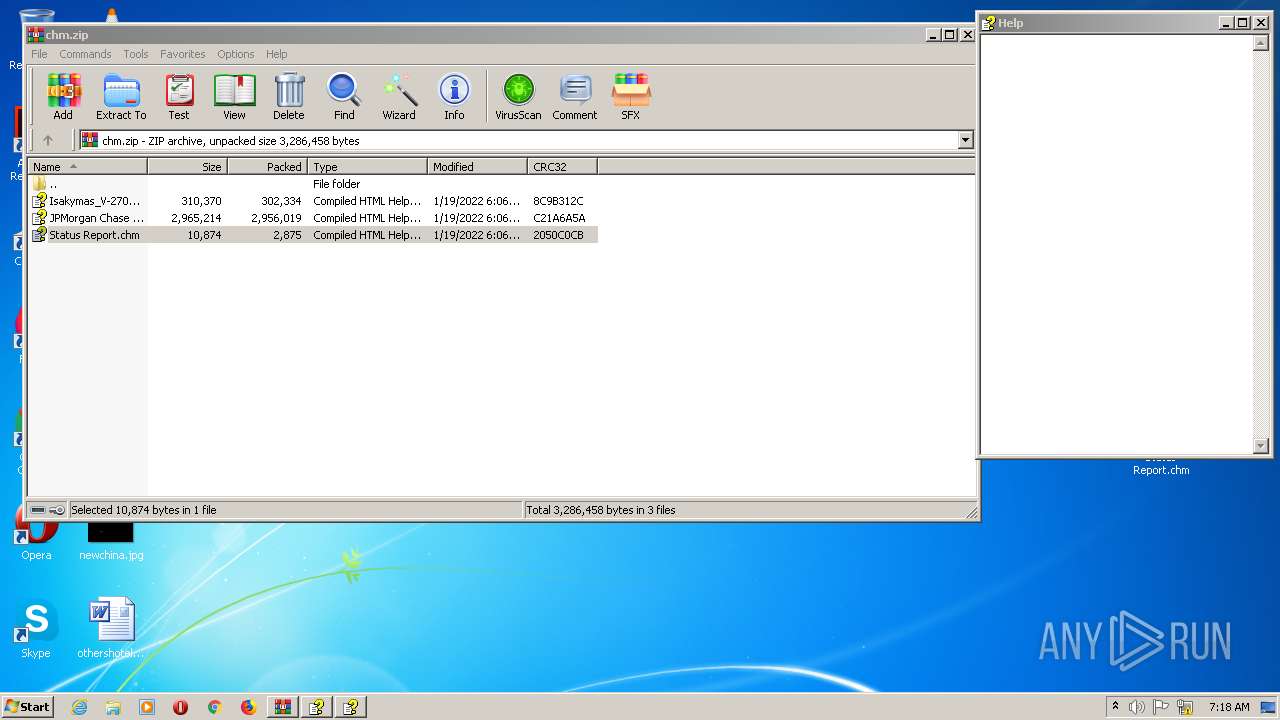This screenshot has width=1280, height=720.
Task: Go up one folder level arrow
Action: coord(47,141)
